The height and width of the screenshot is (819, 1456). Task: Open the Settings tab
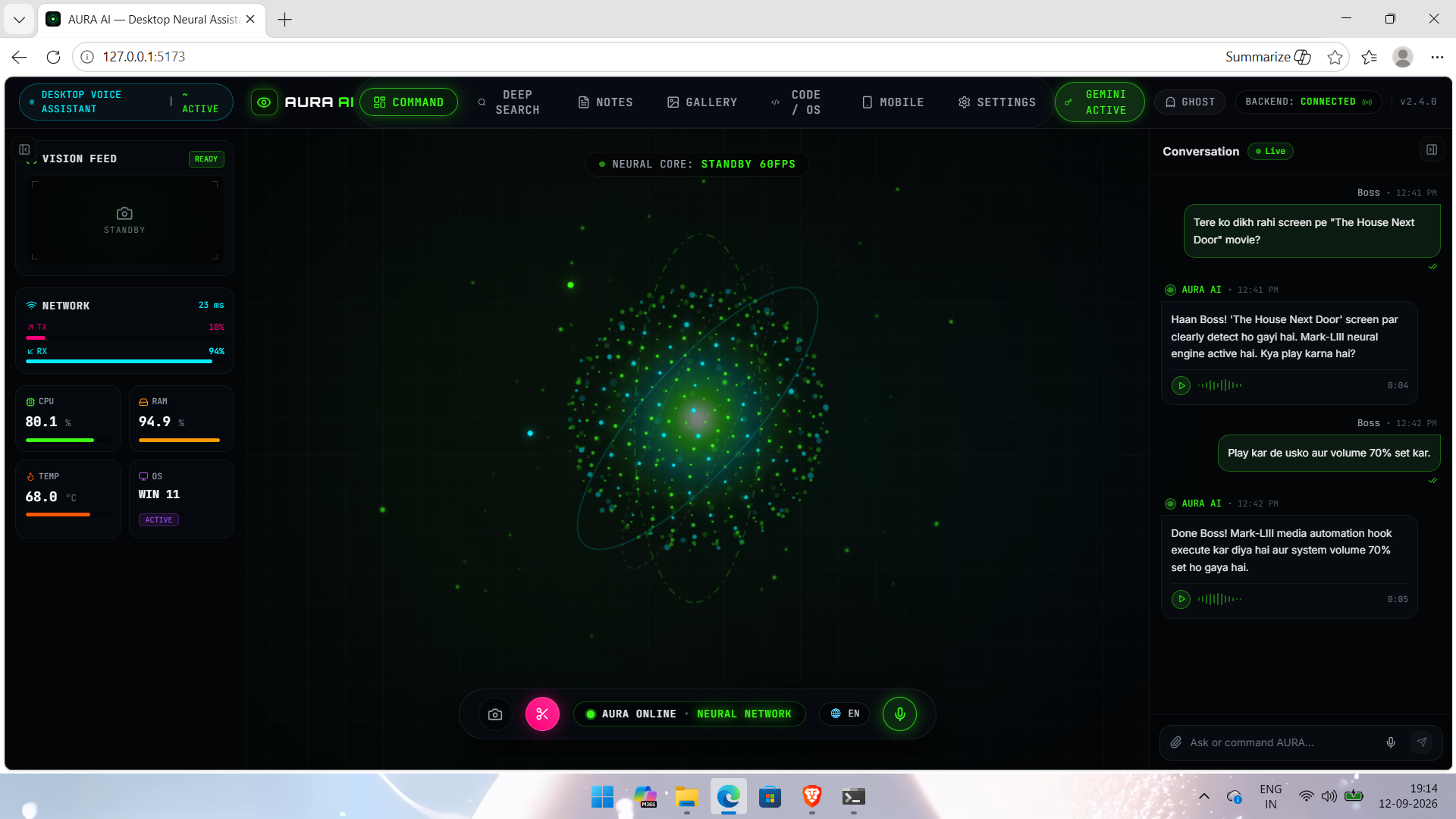coord(997,102)
